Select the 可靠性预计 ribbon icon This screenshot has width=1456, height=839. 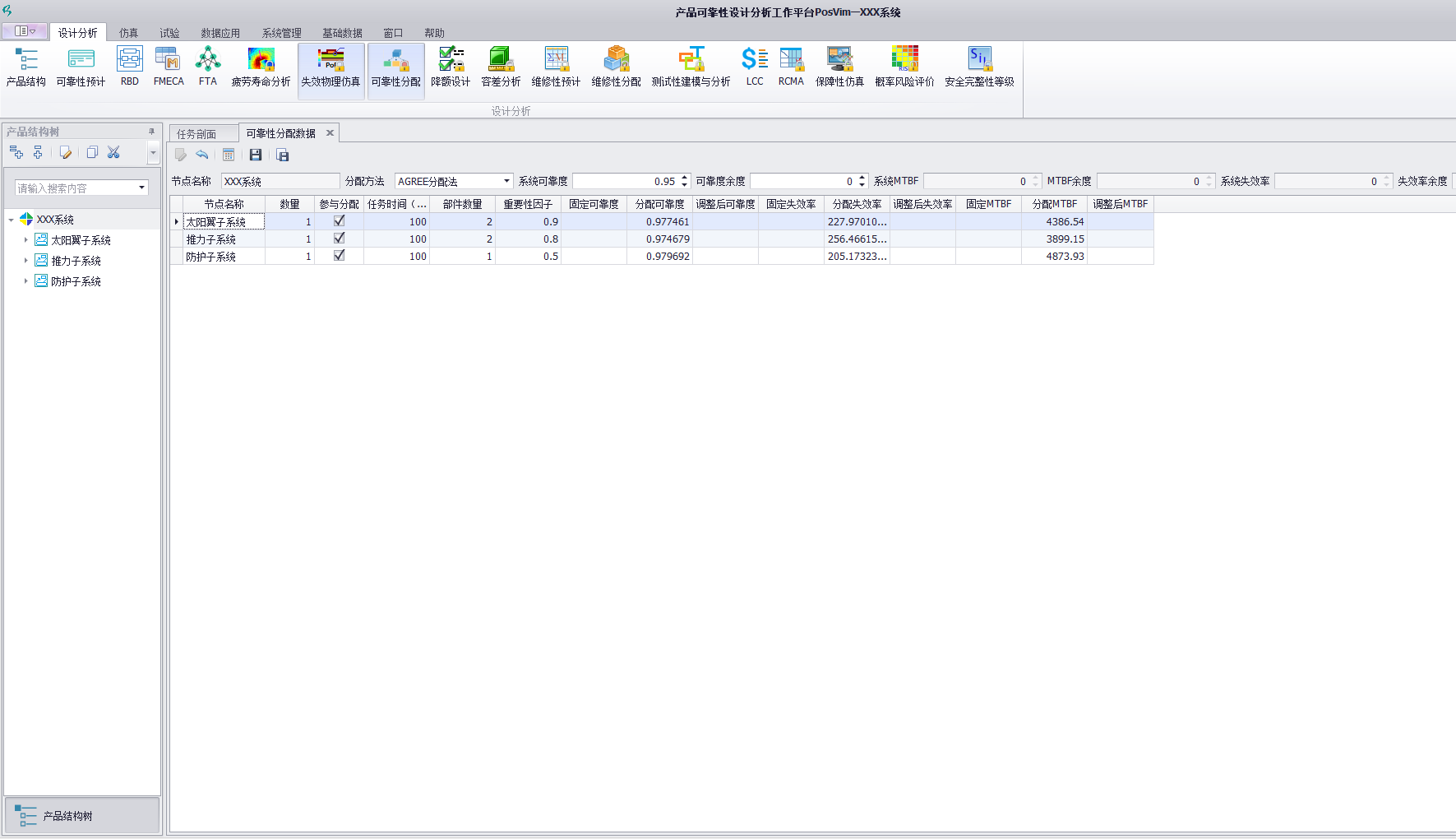tap(81, 67)
